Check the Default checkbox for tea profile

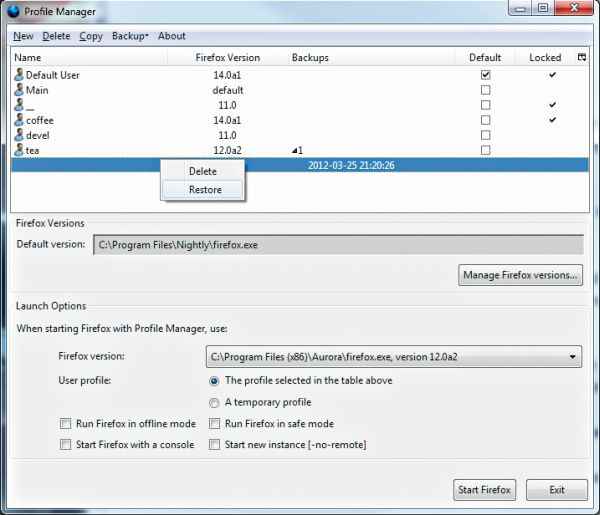coord(485,150)
